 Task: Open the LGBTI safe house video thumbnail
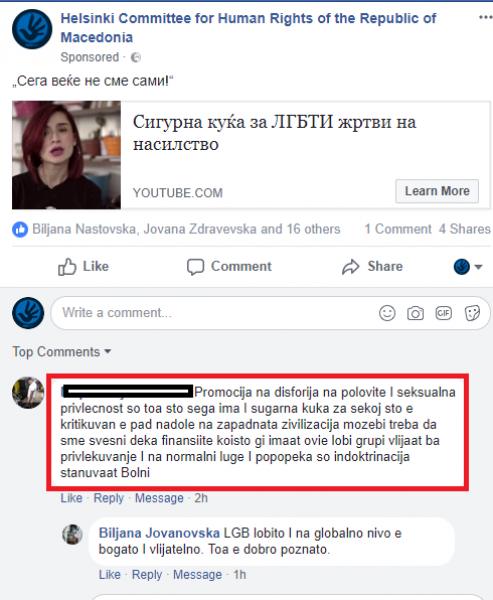(x=66, y=155)
